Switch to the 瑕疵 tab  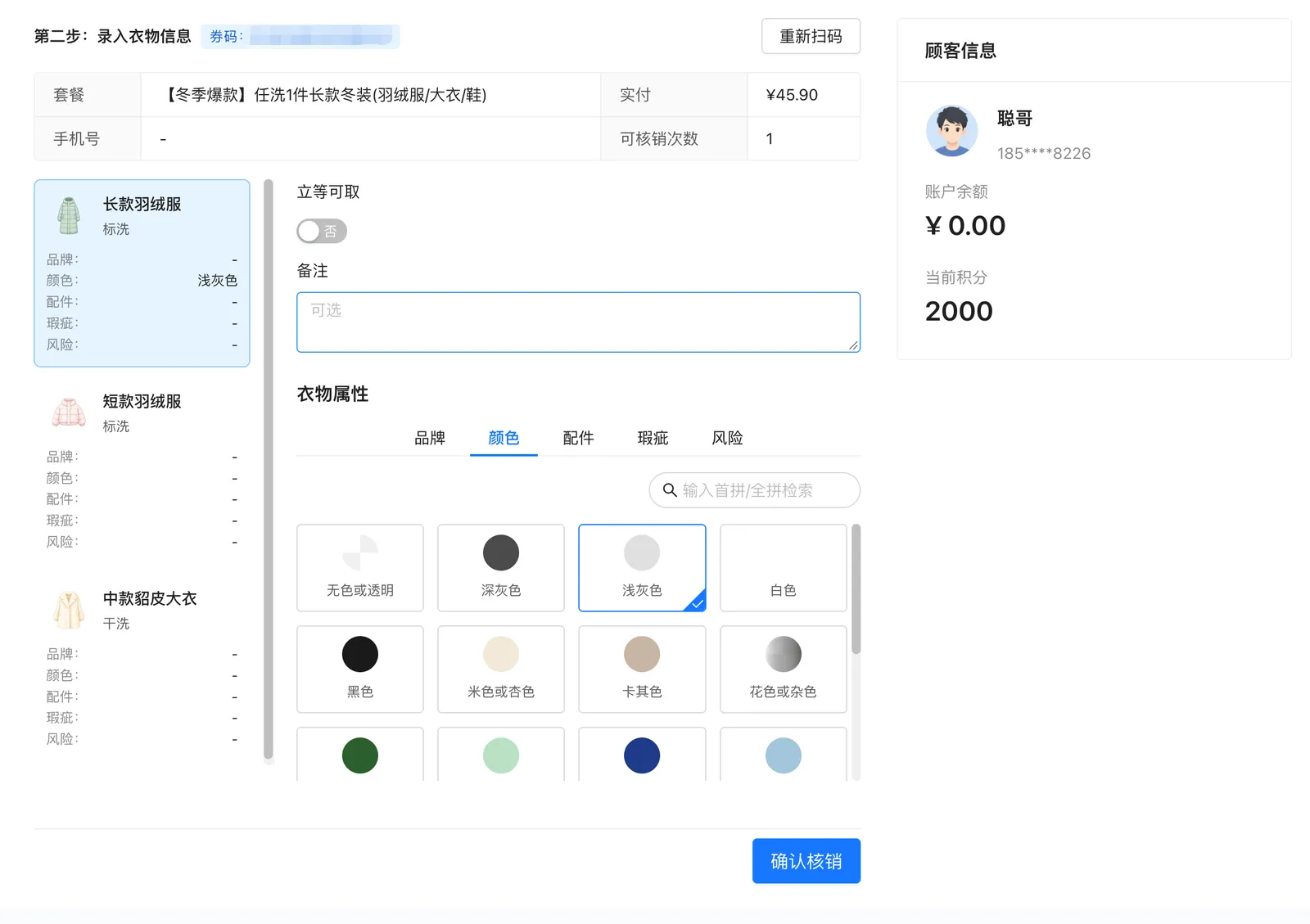click(653, 438)
